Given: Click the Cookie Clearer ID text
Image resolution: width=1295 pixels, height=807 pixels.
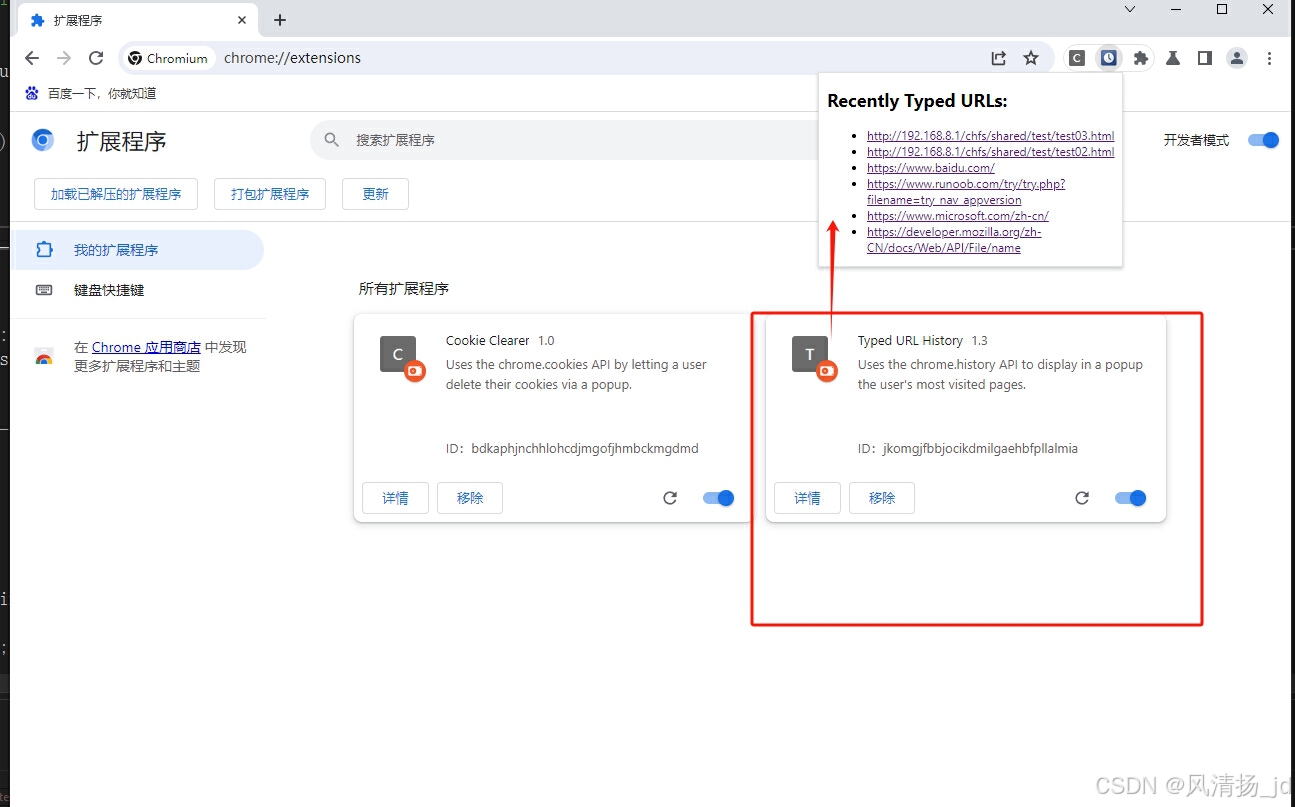Looking at the screenshot, I should [x=572, y=449].
